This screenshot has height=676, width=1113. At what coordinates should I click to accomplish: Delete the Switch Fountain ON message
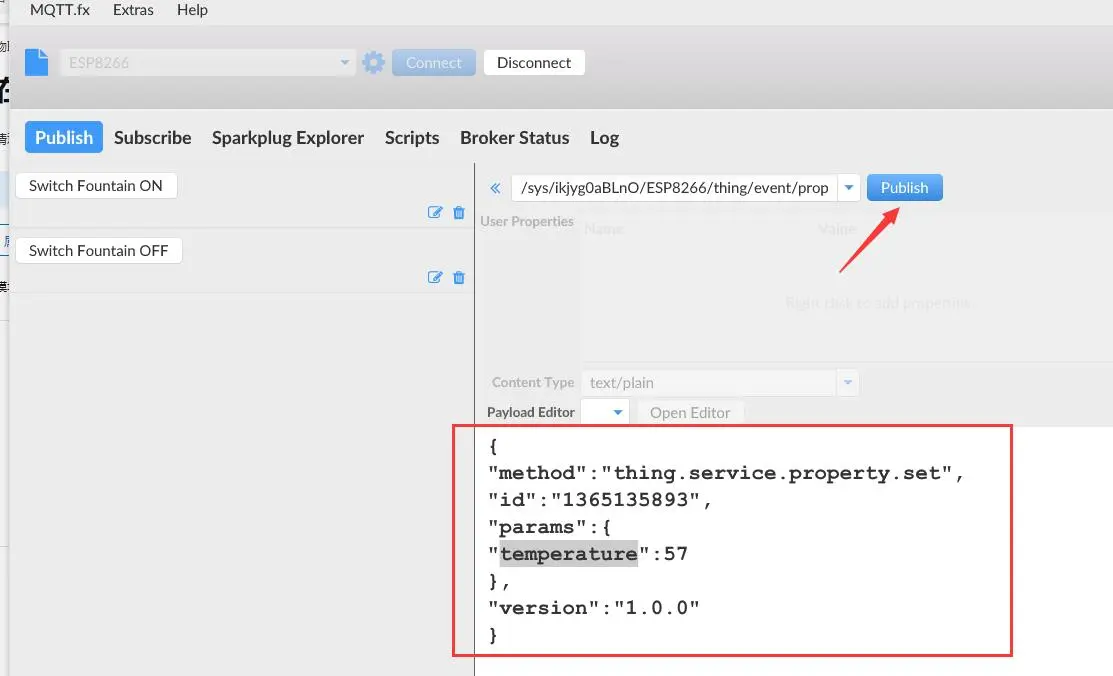(459, 212)
